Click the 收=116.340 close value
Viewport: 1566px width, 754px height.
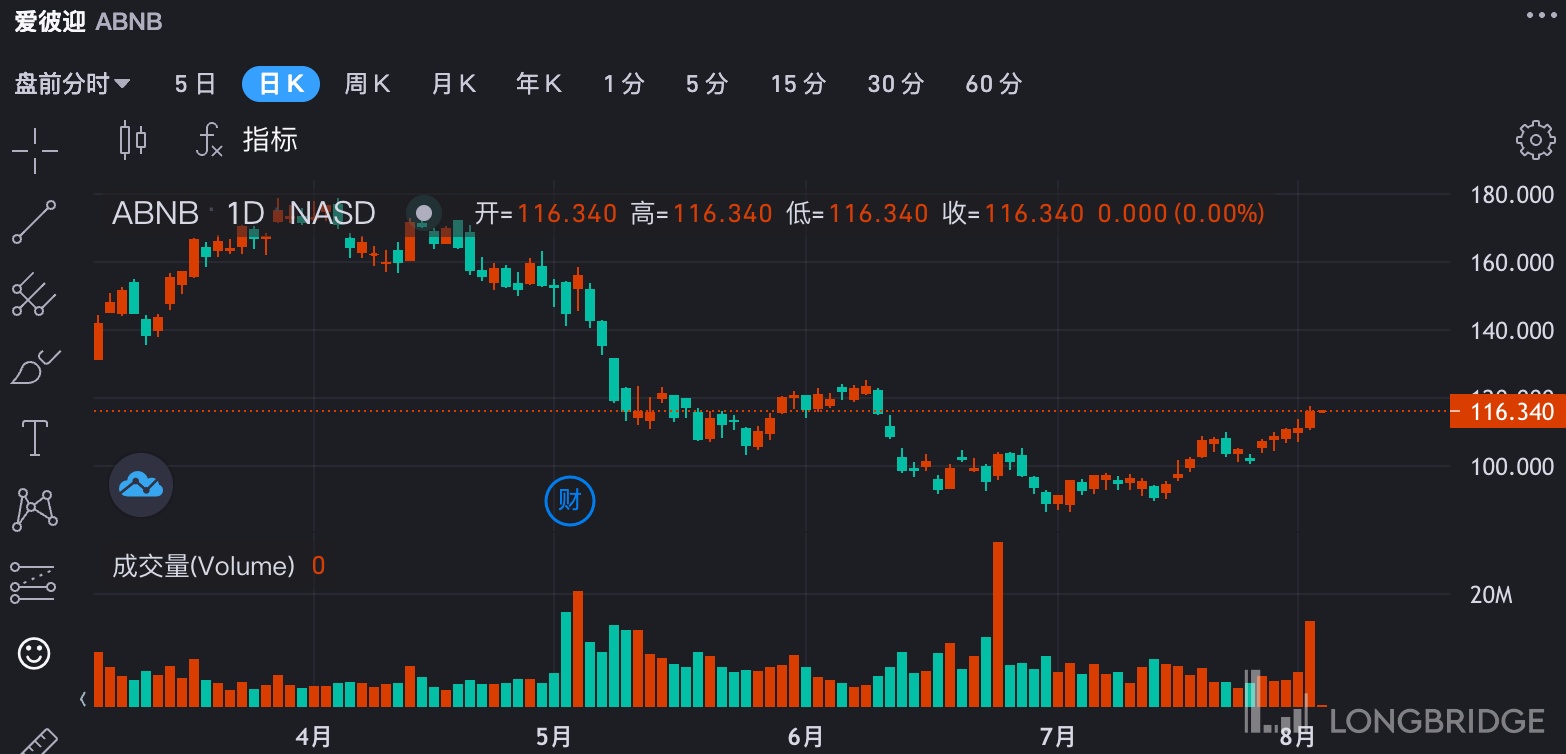(1013, 213)
